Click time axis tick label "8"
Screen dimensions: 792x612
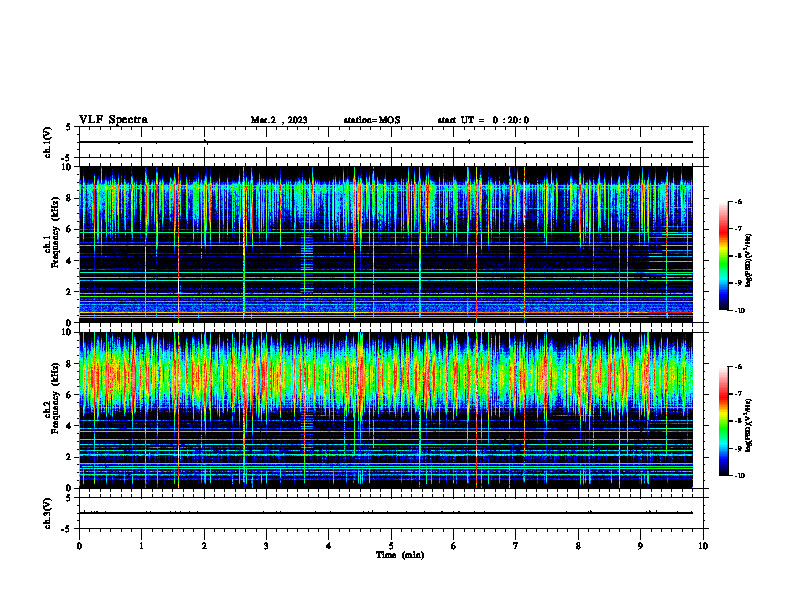click(578, 546)
